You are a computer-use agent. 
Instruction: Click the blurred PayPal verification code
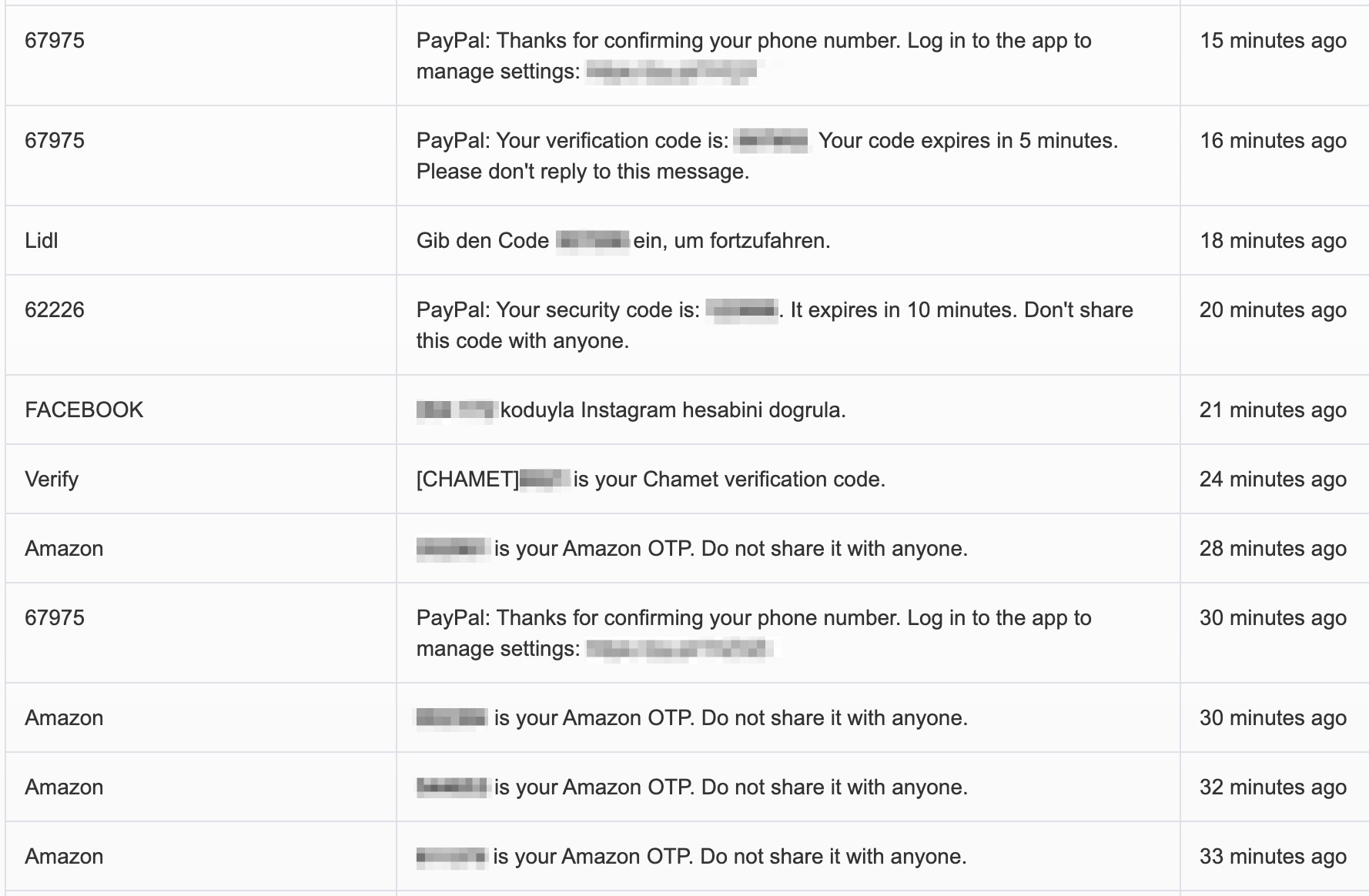point(772,142)
